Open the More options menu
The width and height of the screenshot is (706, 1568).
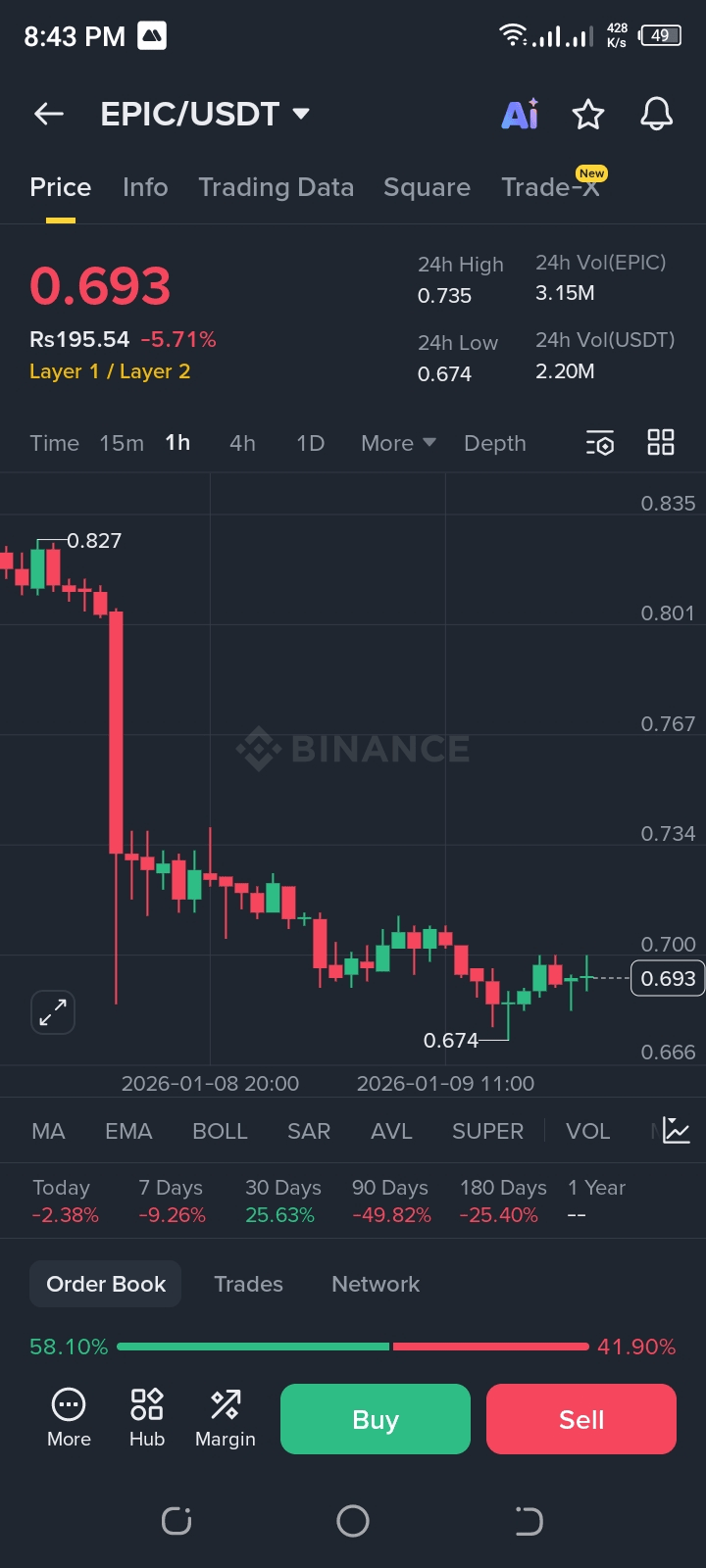pyautogui.click(x=69, y=1417)
